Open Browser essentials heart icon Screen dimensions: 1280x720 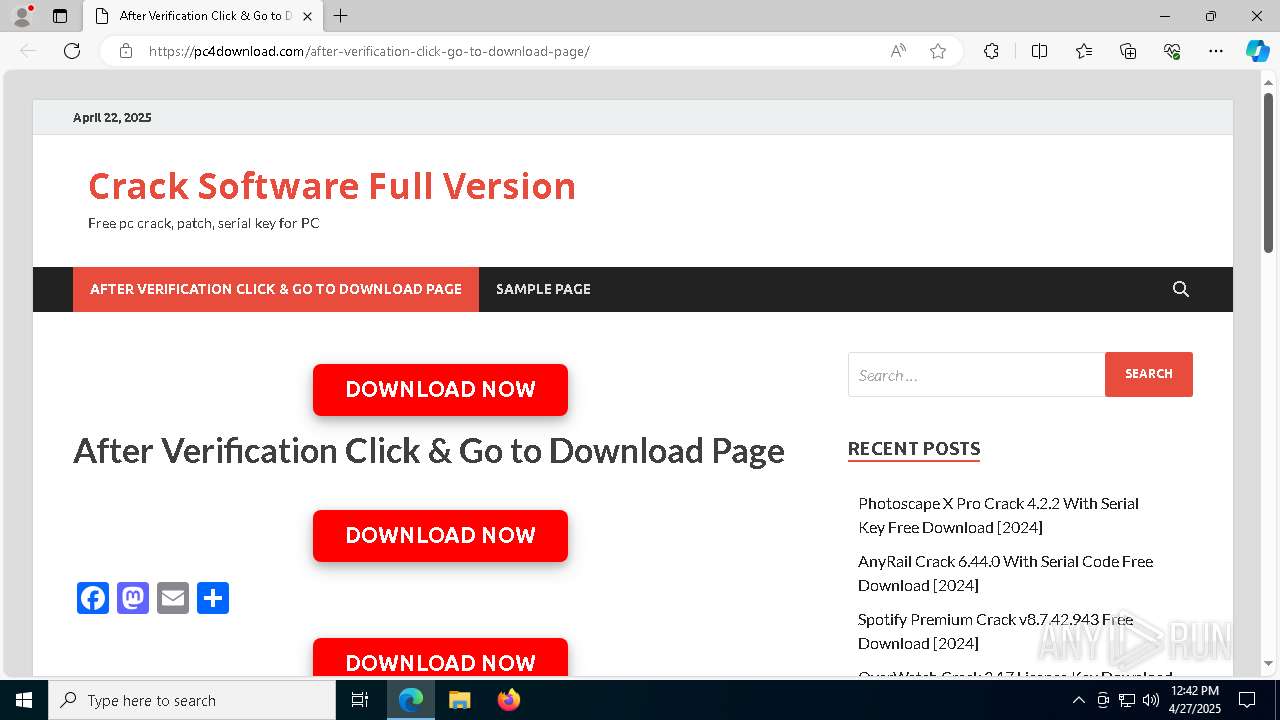pyautogui.click(x=1172, y=51)
